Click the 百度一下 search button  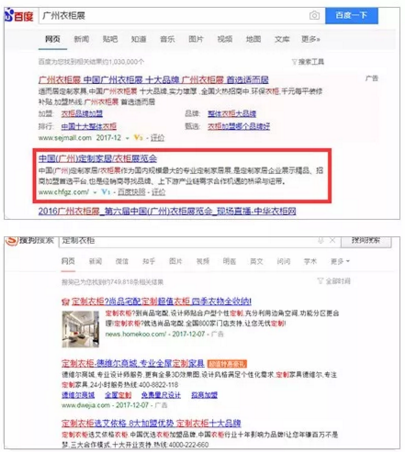pyautogui.click(x=351, y=15)
